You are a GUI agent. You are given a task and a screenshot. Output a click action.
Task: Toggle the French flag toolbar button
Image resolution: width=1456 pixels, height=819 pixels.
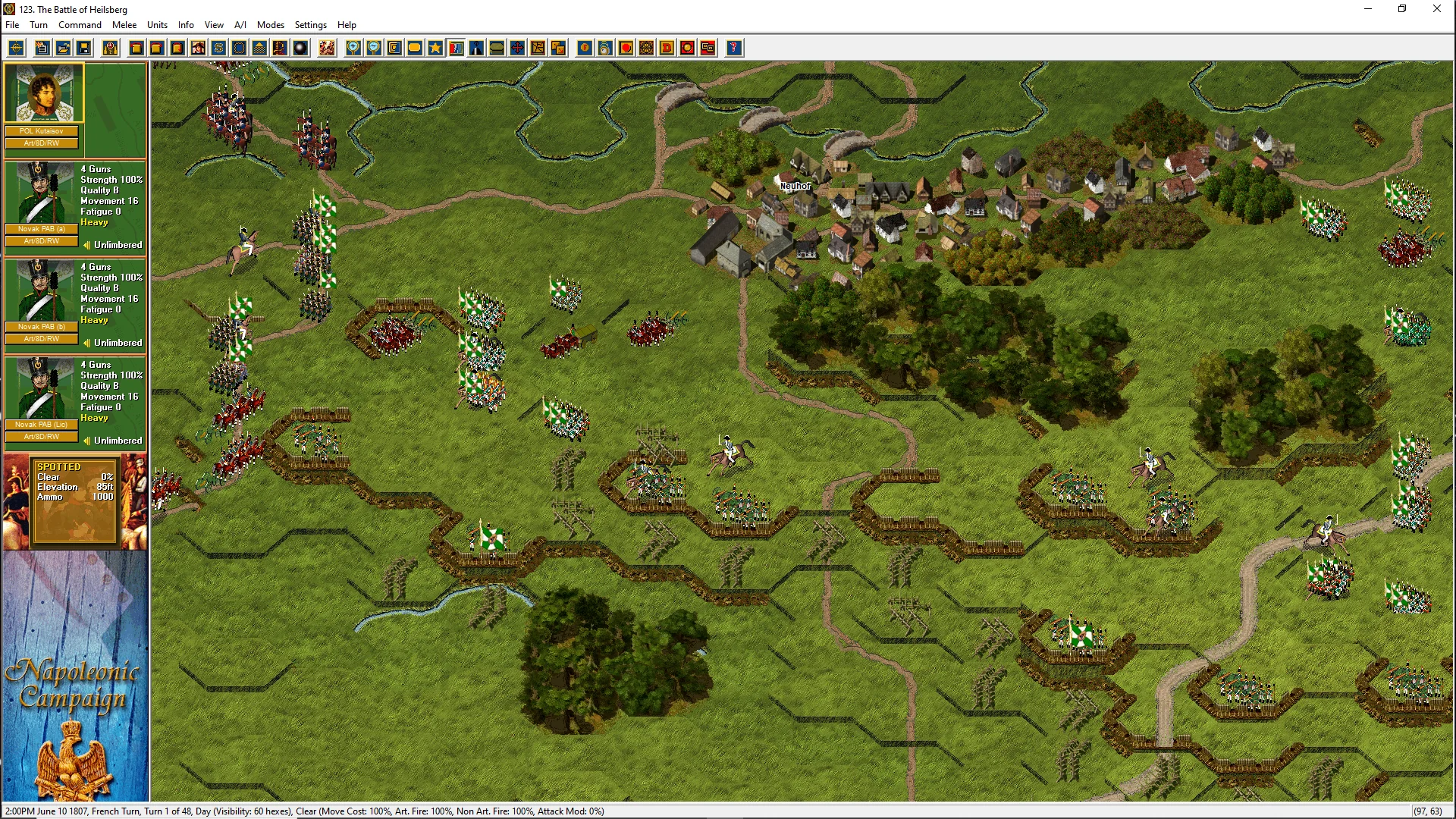[456, 49]
